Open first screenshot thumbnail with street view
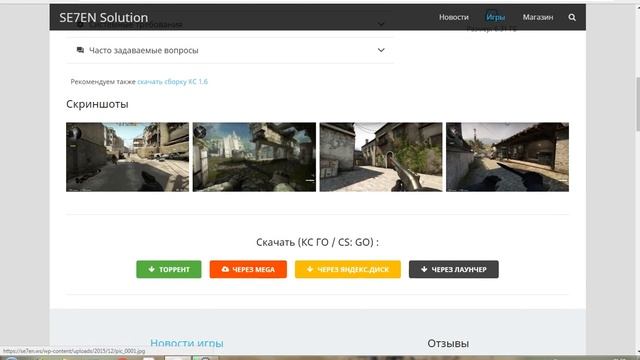640x360 pixels. pyautogui.click(x=127, y=157)
